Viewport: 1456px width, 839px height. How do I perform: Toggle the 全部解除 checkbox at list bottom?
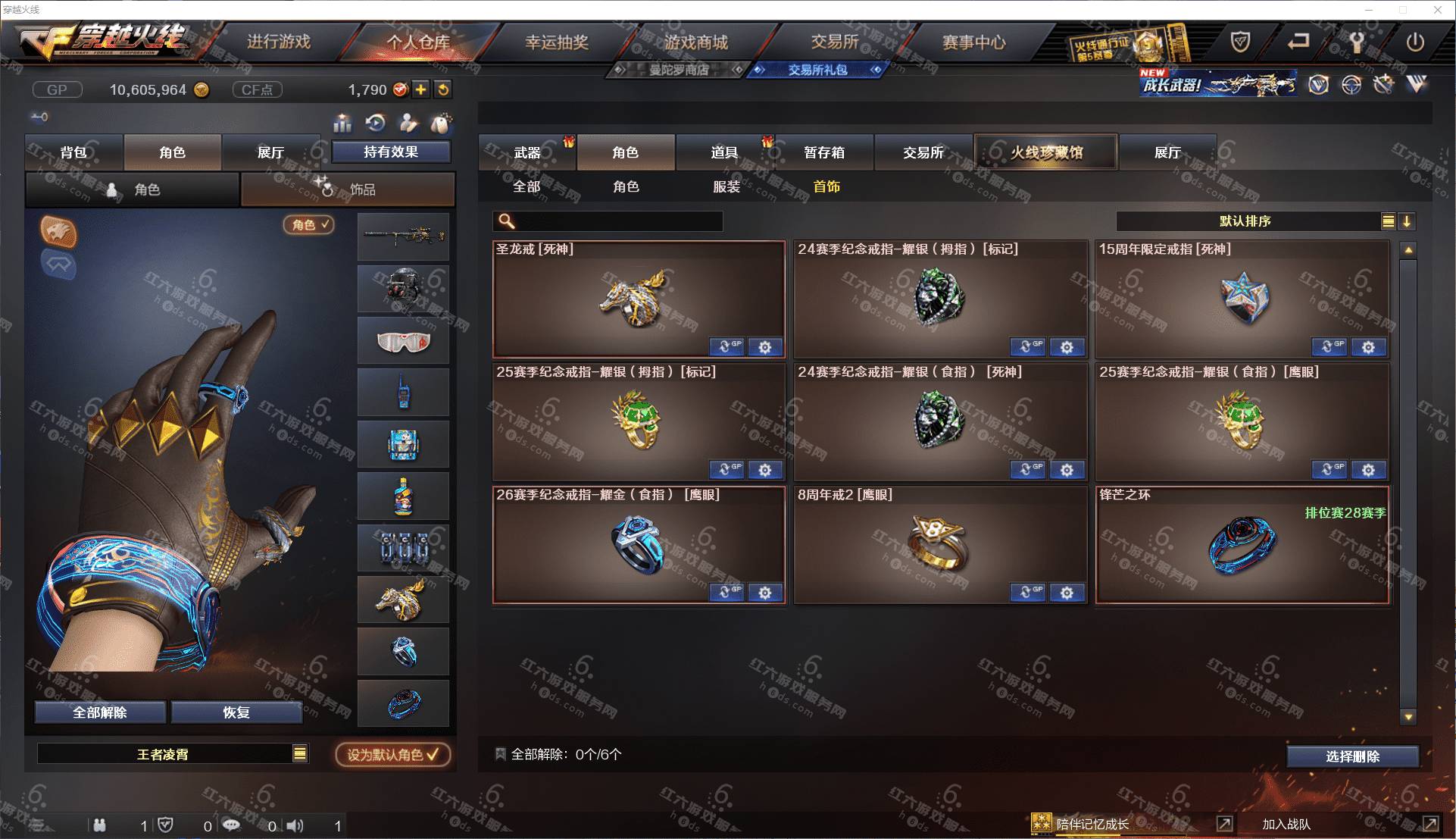point(500,754)
